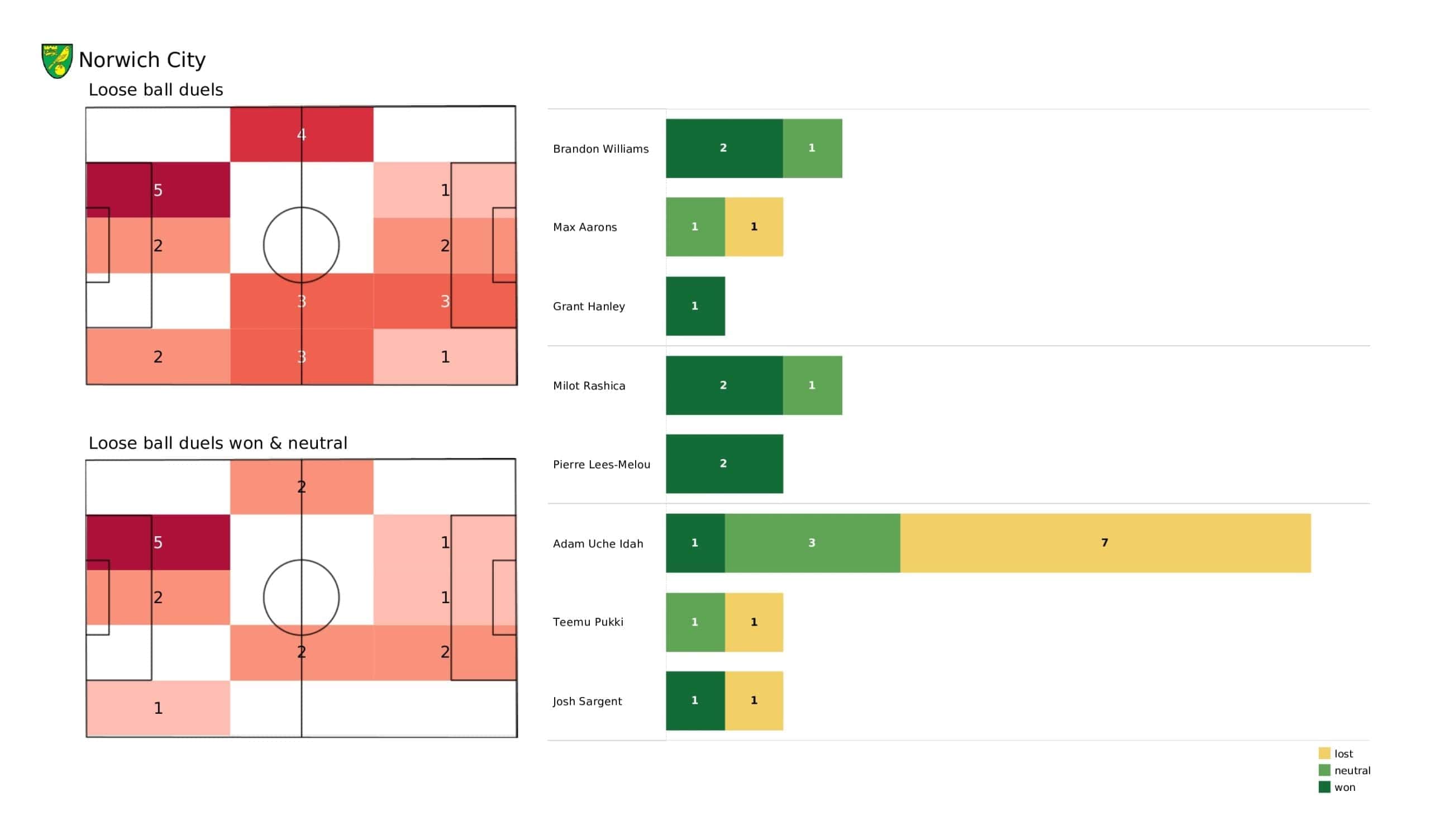Select Grant Hanley's single won bar
The width and height of the screenshot is (1430, 840).
[695, 306]
